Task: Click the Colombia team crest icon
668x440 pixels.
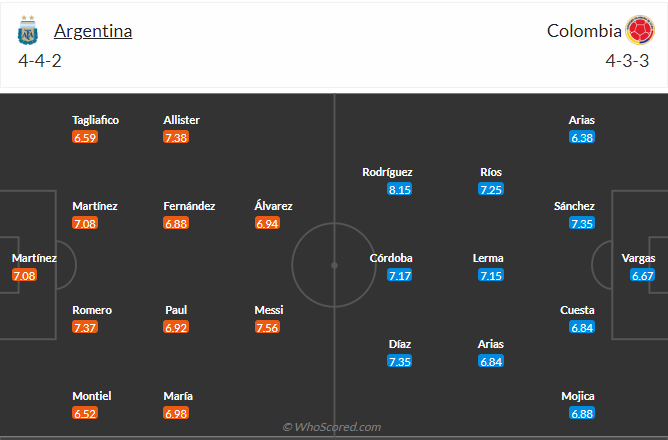Action: click(x=639, y=31)
